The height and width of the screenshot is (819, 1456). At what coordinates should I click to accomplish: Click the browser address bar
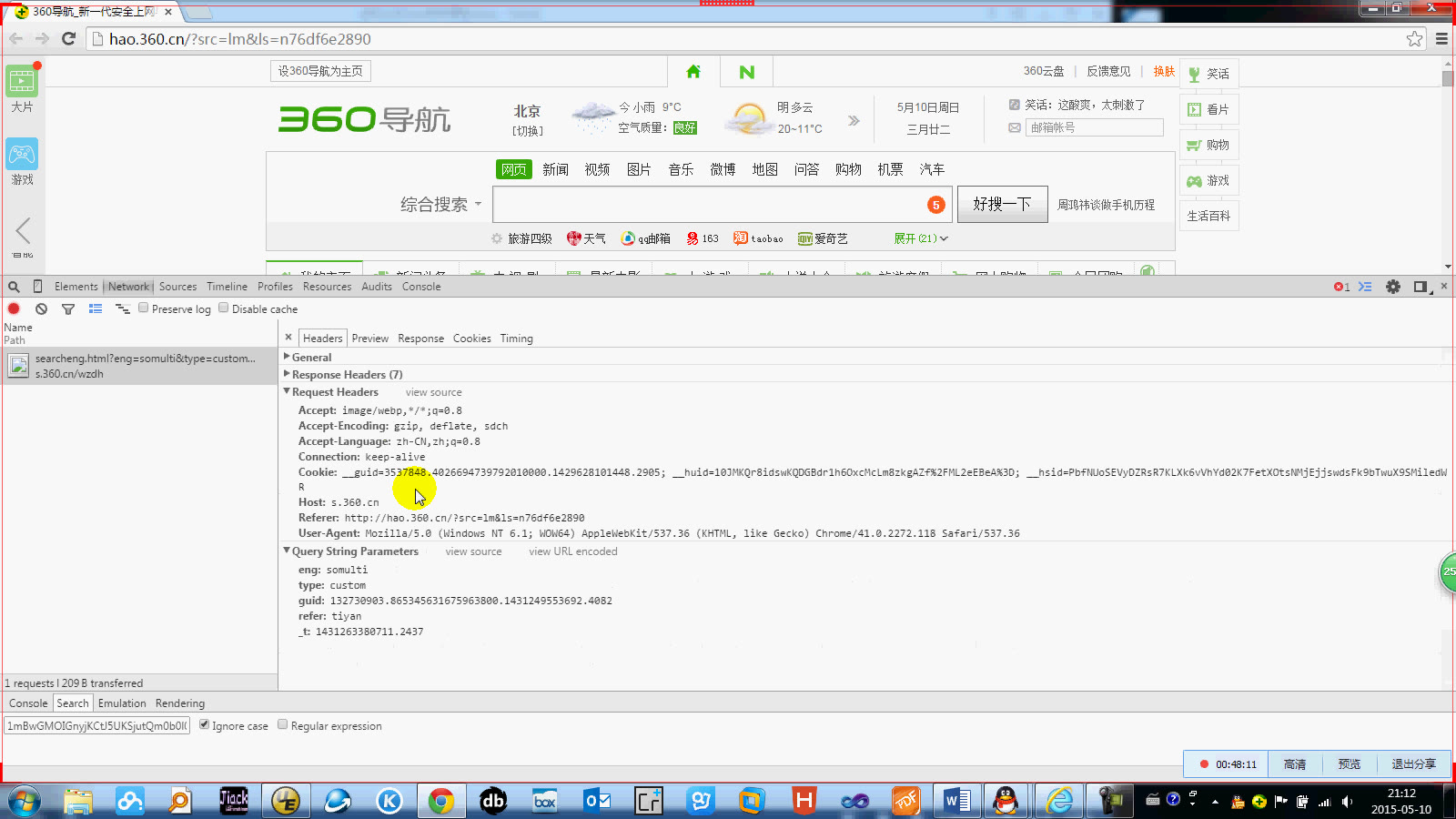coord(746,38)
